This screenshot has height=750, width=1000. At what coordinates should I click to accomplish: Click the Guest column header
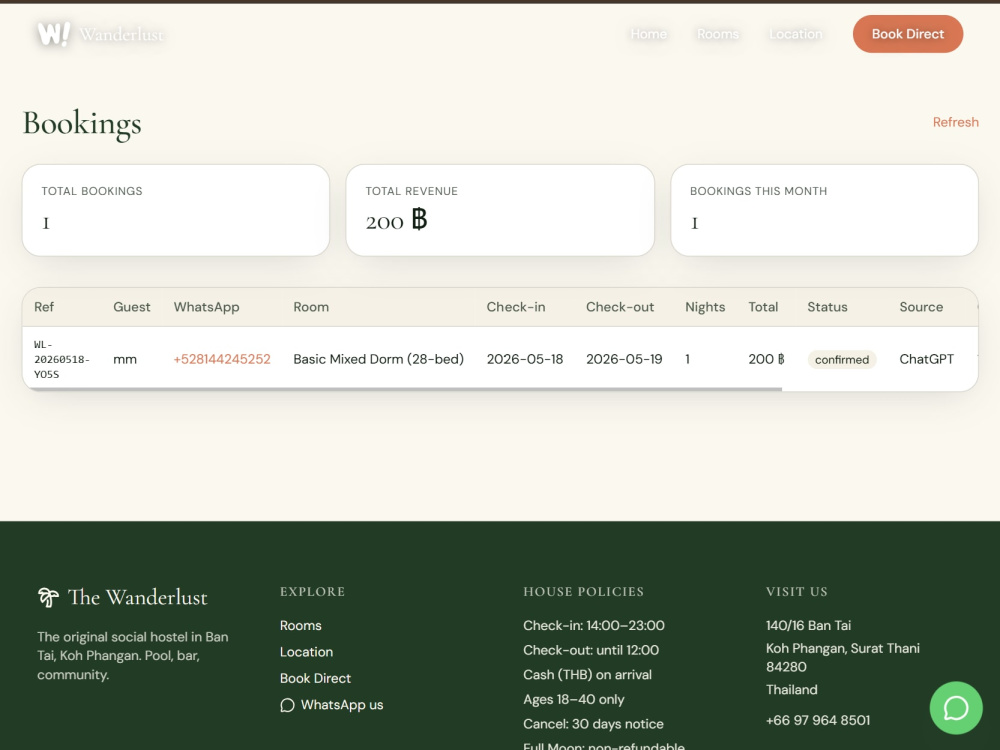point(131,307)
